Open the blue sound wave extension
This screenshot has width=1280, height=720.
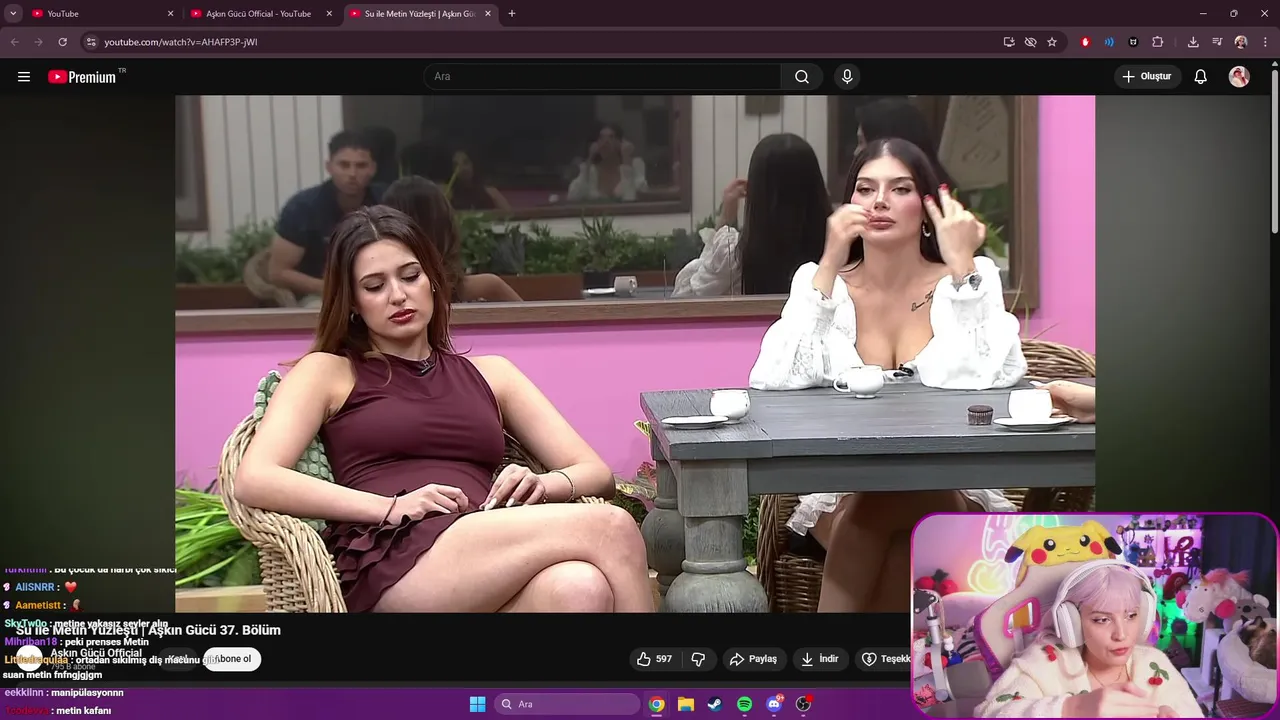point(1109,42)
